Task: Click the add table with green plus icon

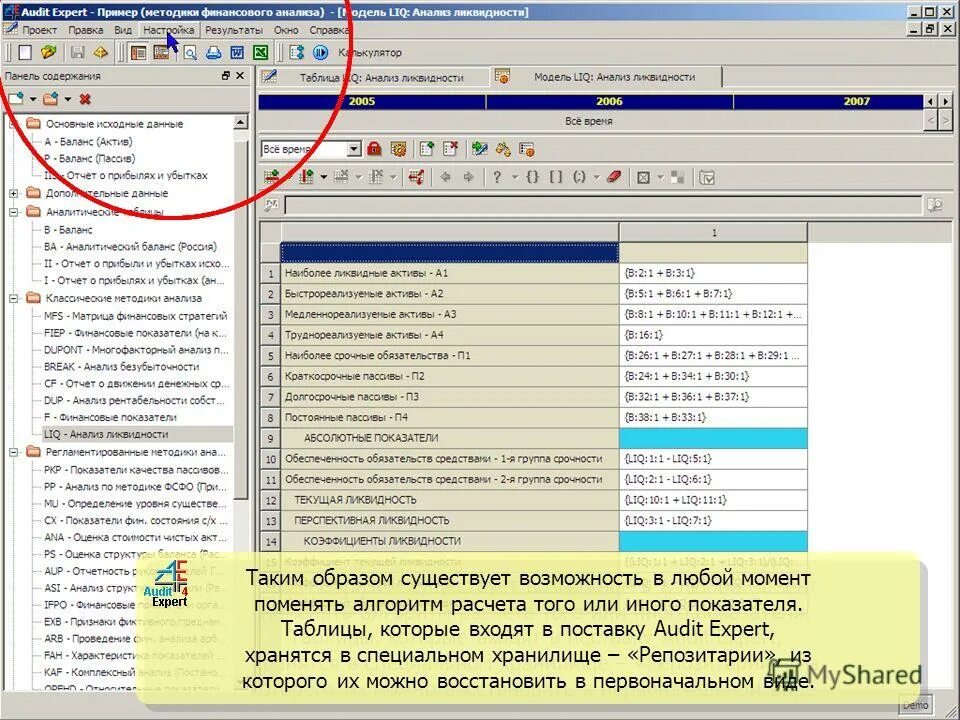Action: coord(427,149)
